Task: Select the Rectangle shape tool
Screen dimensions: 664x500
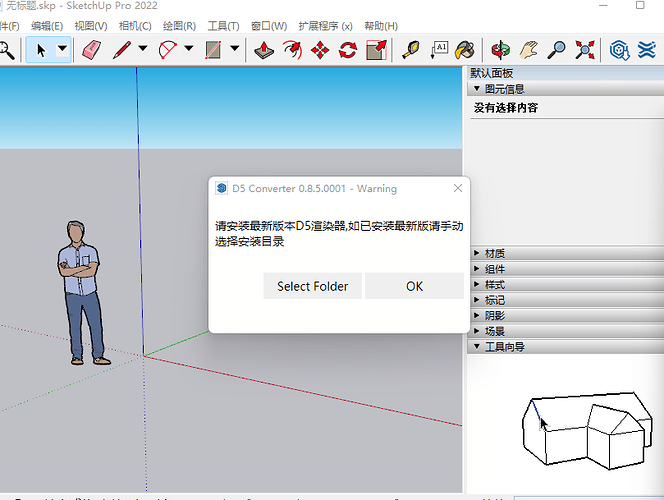Action: click(x=213, y=50)
